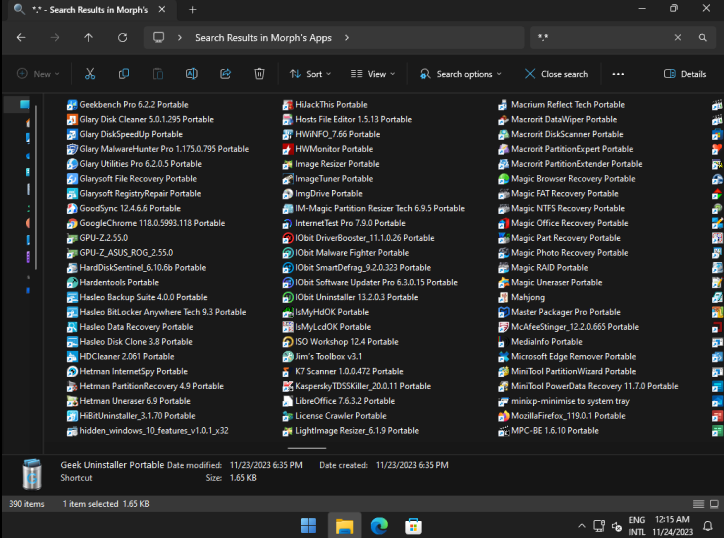Open the Sort dropdown
The image size is (724, 538).
pos(310,74)
